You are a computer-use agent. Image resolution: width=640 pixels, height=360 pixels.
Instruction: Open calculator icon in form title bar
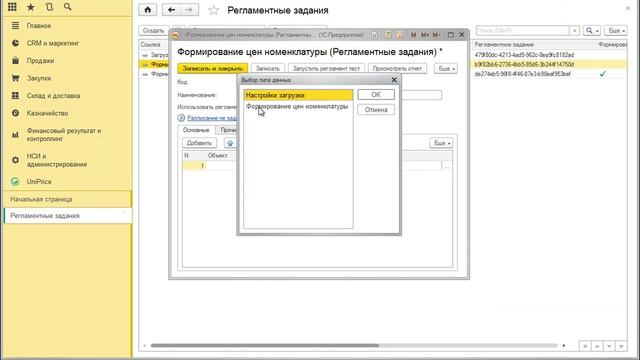point(388,35)
